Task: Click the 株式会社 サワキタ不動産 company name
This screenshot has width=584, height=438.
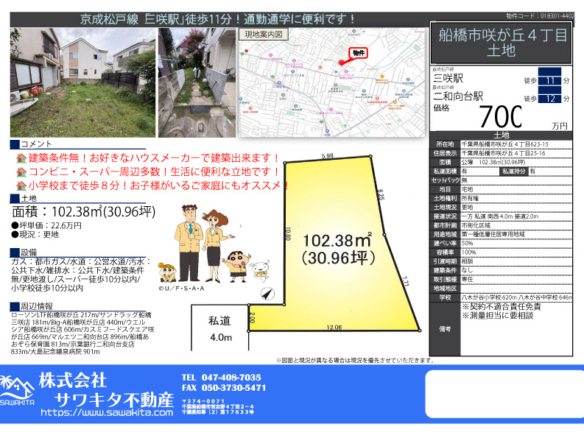Action: click(x=106, y=390)
